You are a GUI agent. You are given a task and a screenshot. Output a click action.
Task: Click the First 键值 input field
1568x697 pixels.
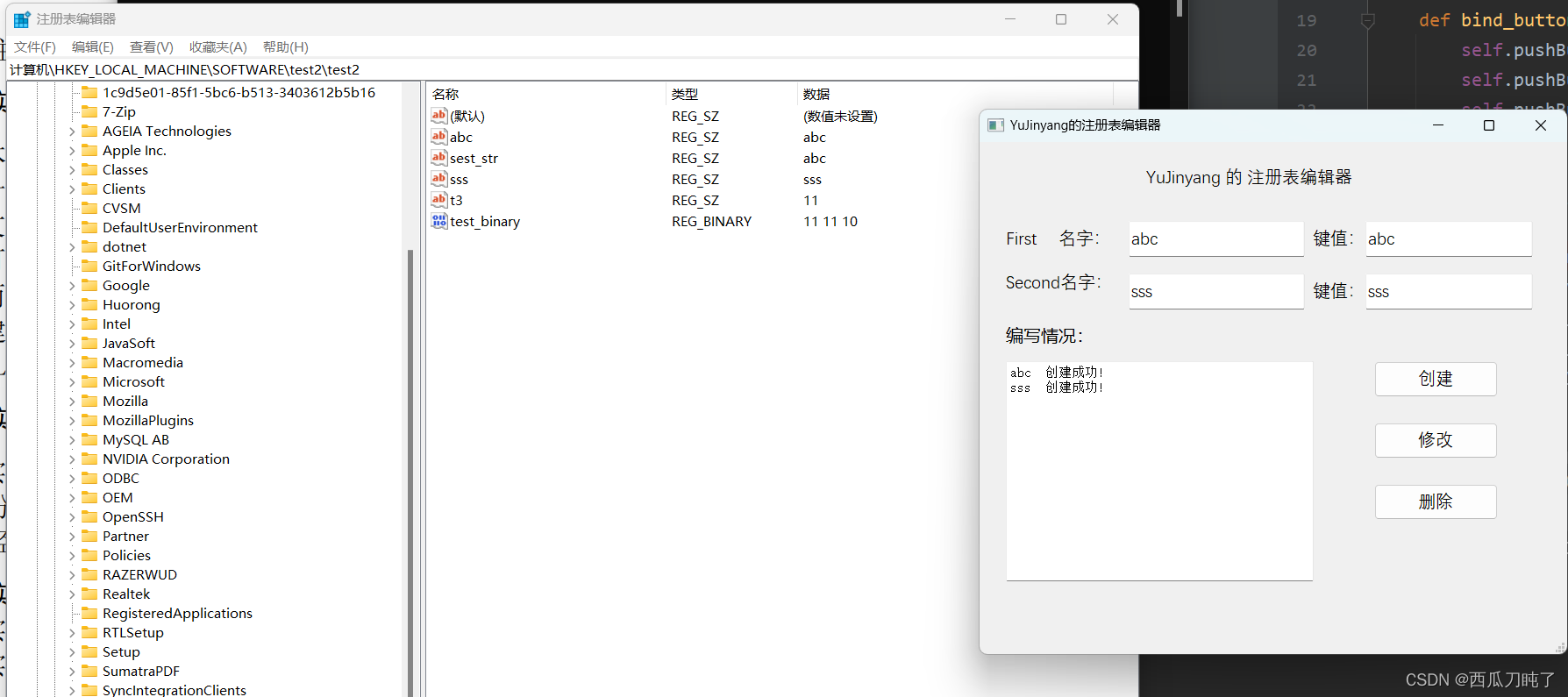coord(1449,238)
